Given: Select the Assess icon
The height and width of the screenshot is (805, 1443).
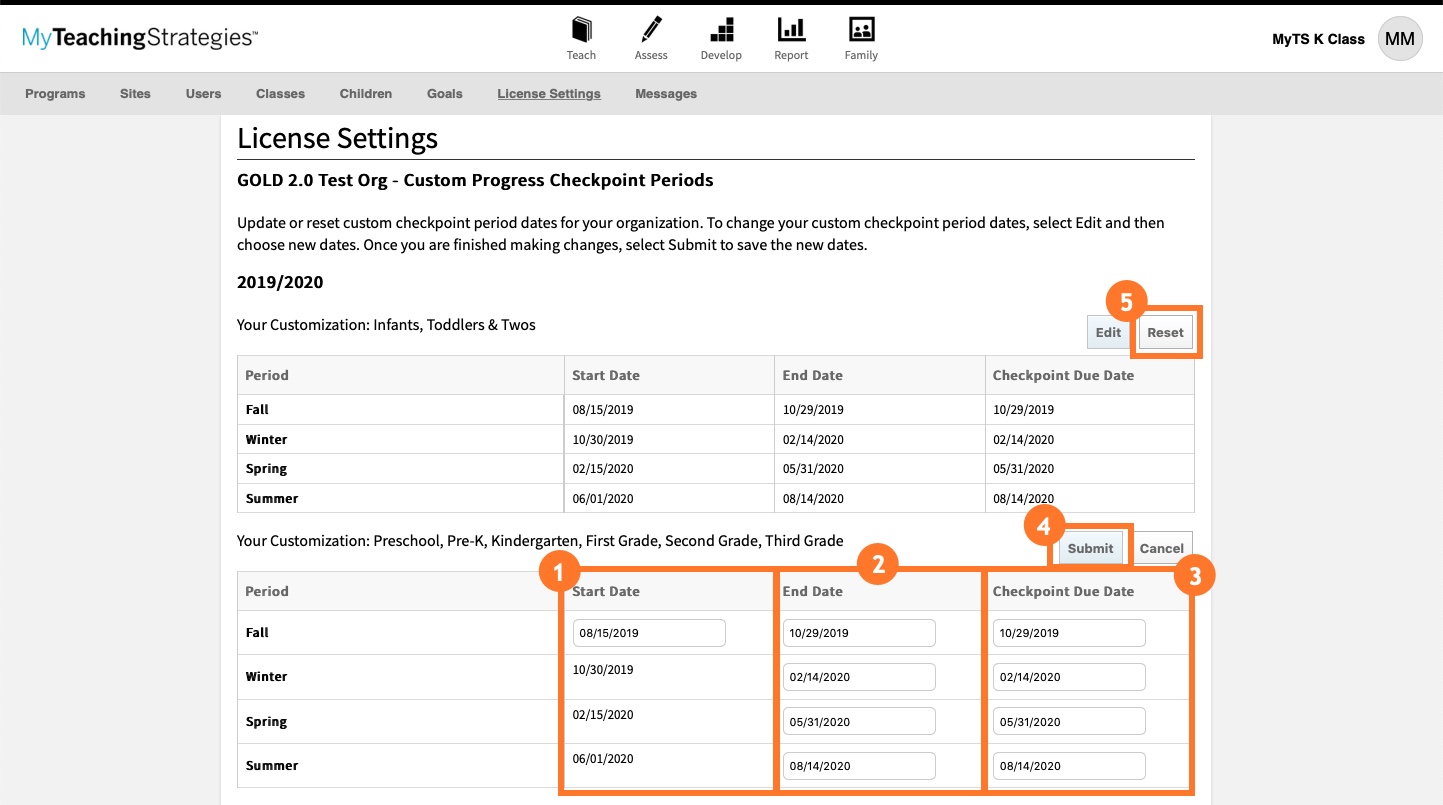Looking at the screenshot, I should [x=651, y=38].
